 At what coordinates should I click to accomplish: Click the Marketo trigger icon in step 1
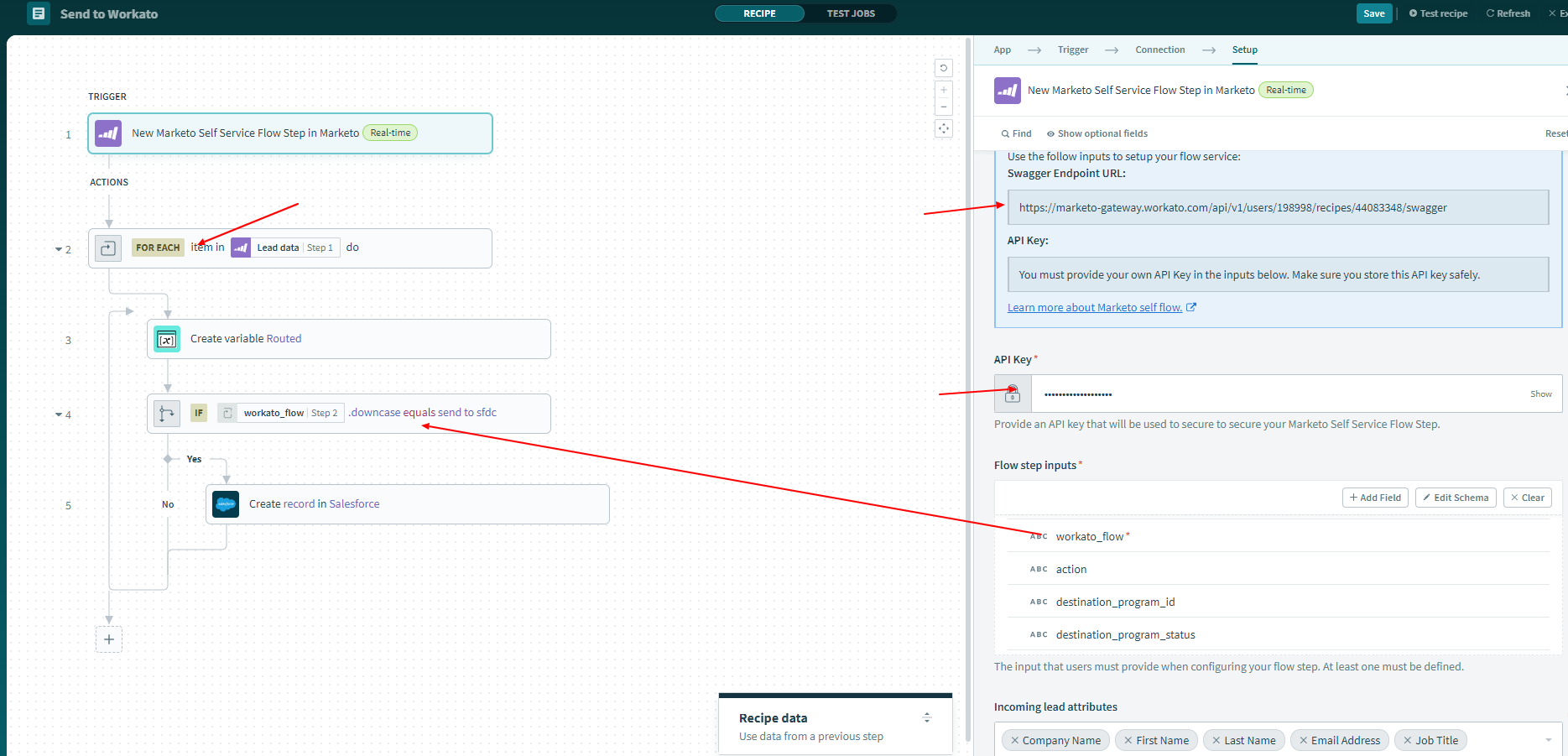tap(108, 133)
